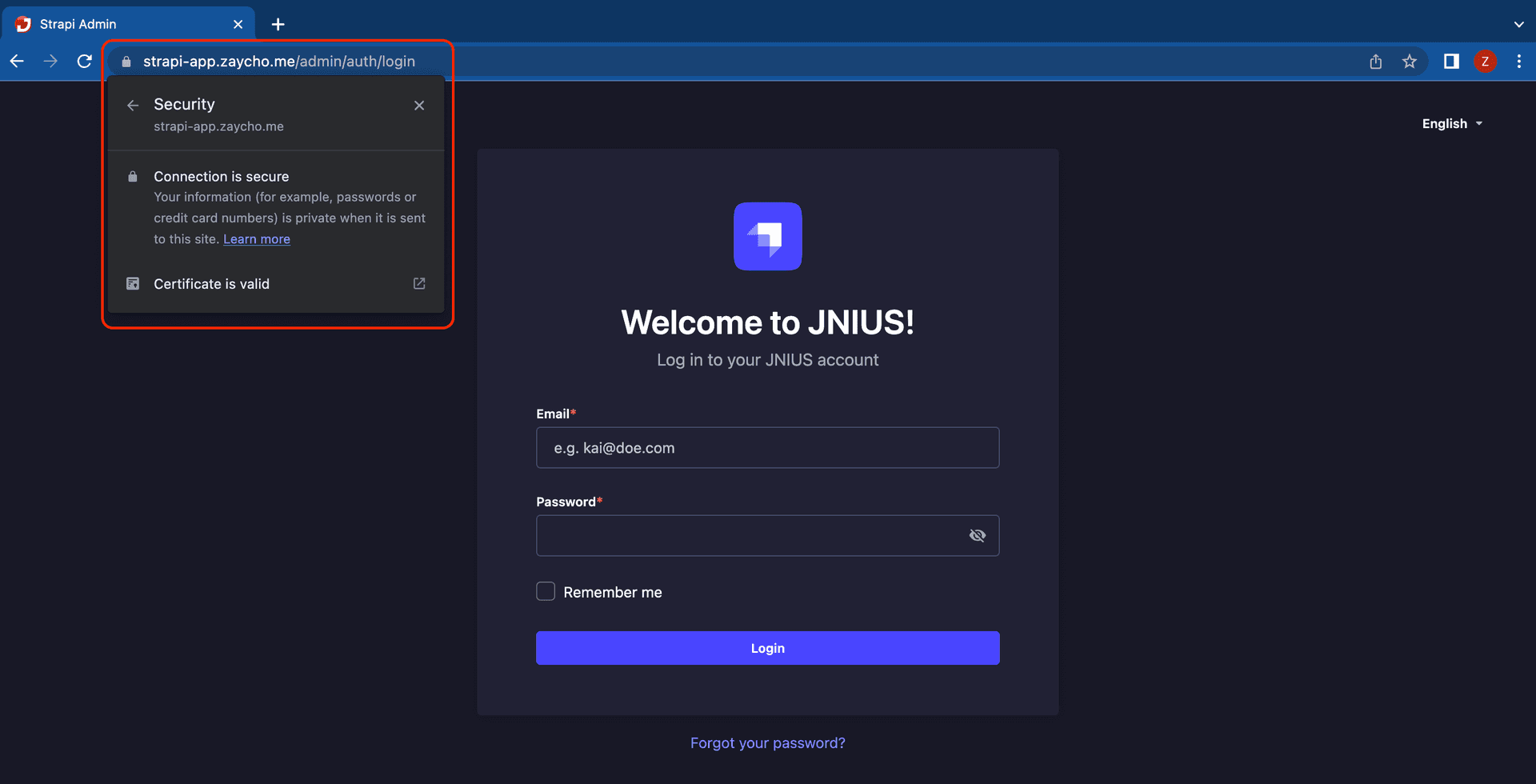Click the Login button
1536x784 pixels.
(768, 648)
